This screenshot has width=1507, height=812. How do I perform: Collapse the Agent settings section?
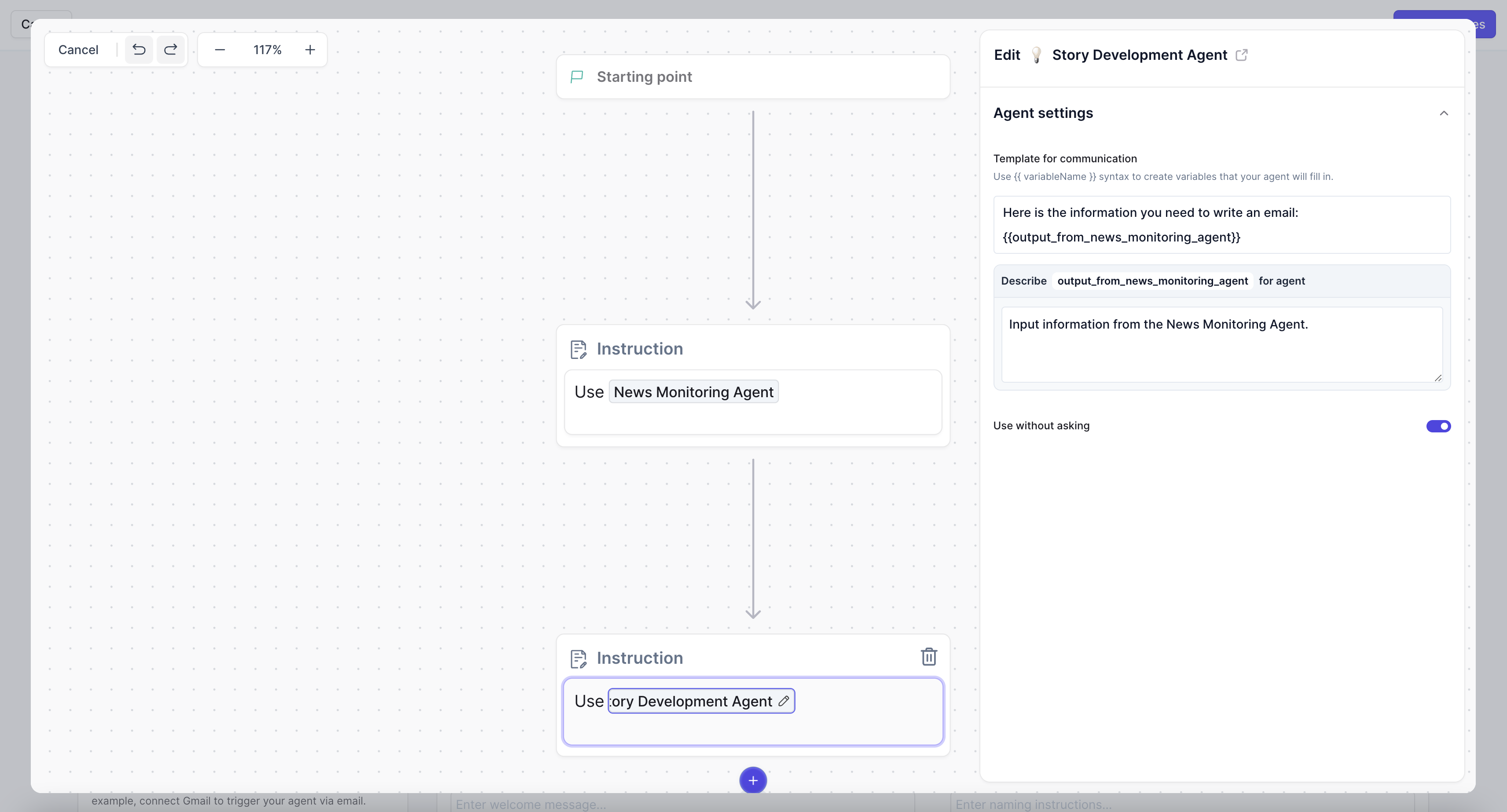[1444, 113]
